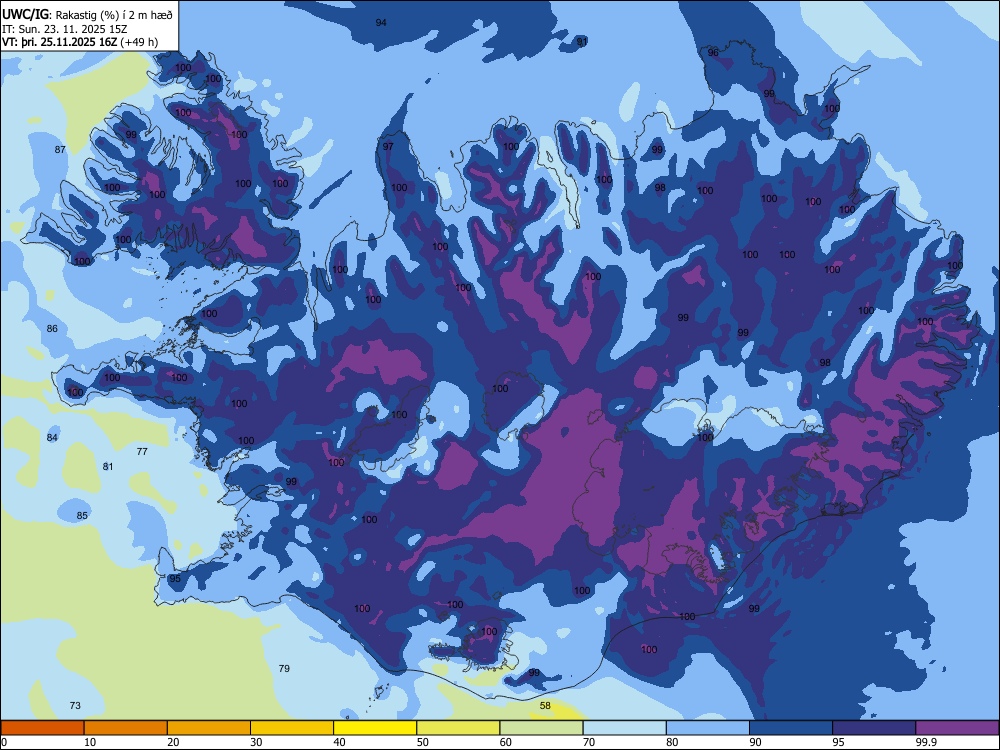Pick the pale yellow 50–60 legend swatch
Image resolution: width=1000 pixels, height=750 pixels.
point(459,728)
